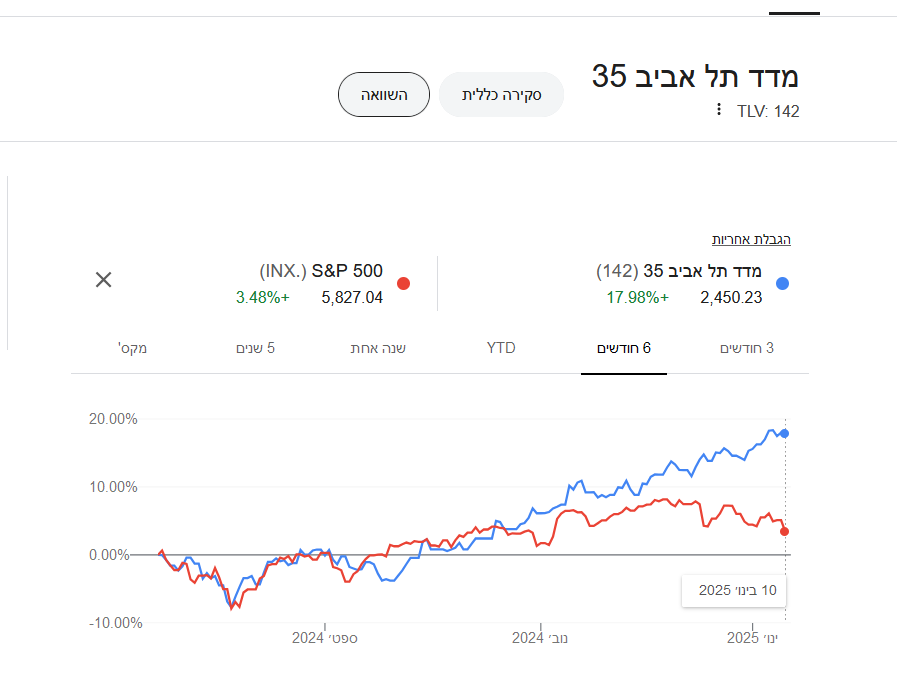Switch chart to the YTD tab
Image resolution: width=897 pixels, height=682 pixels.
click(x=501, y=348)
